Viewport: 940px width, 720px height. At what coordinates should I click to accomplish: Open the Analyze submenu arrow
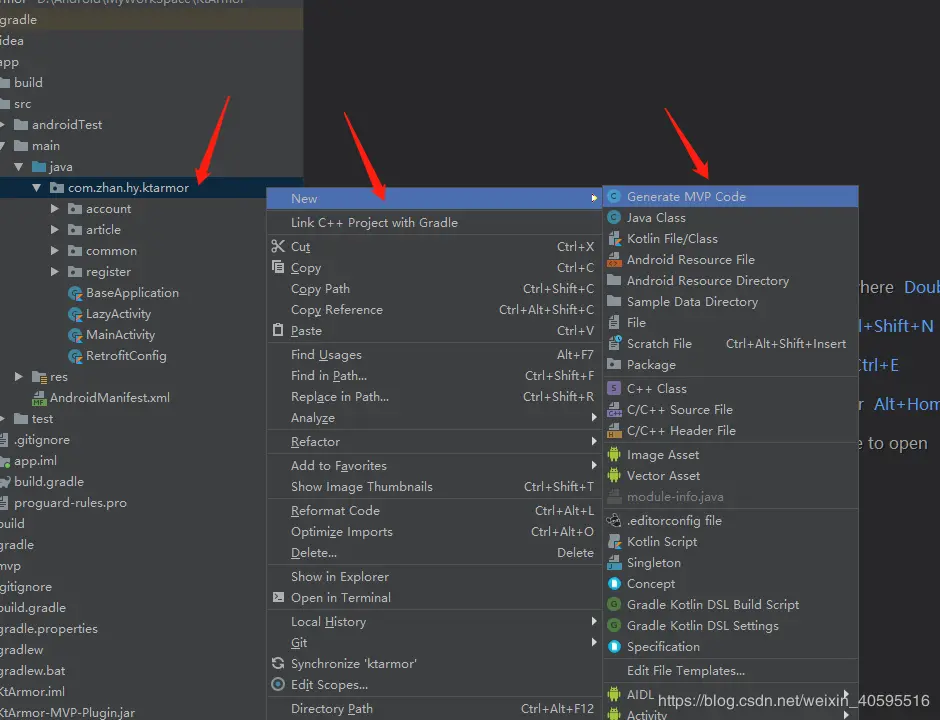[x=593, y=417]
